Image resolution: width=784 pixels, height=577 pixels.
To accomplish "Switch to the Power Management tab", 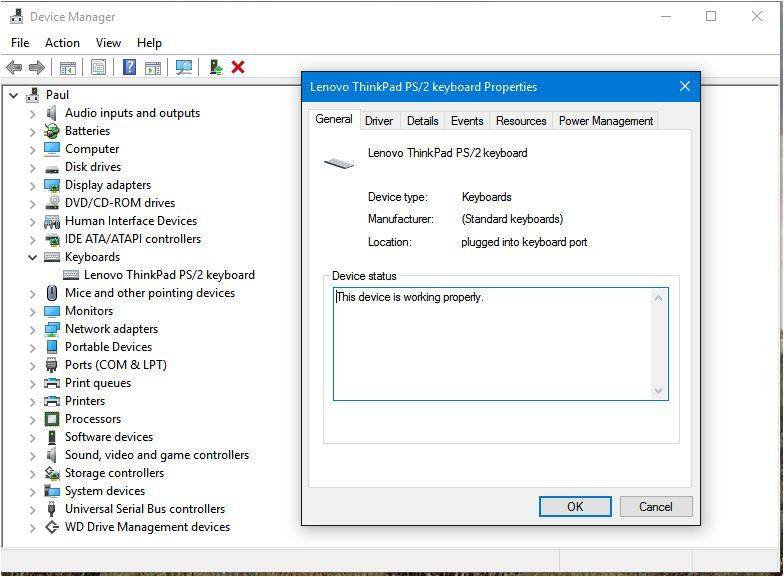I will pyautogui.click(x=605, y=121).
